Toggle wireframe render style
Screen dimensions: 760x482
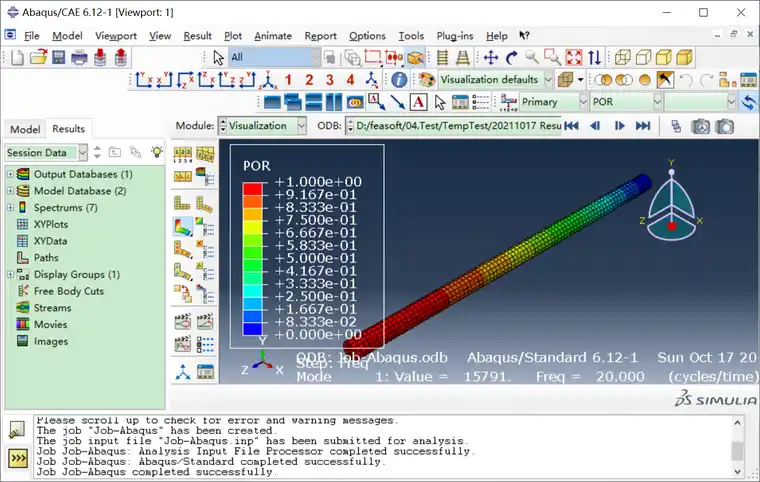pyautogui.click(x=622, y=58)
